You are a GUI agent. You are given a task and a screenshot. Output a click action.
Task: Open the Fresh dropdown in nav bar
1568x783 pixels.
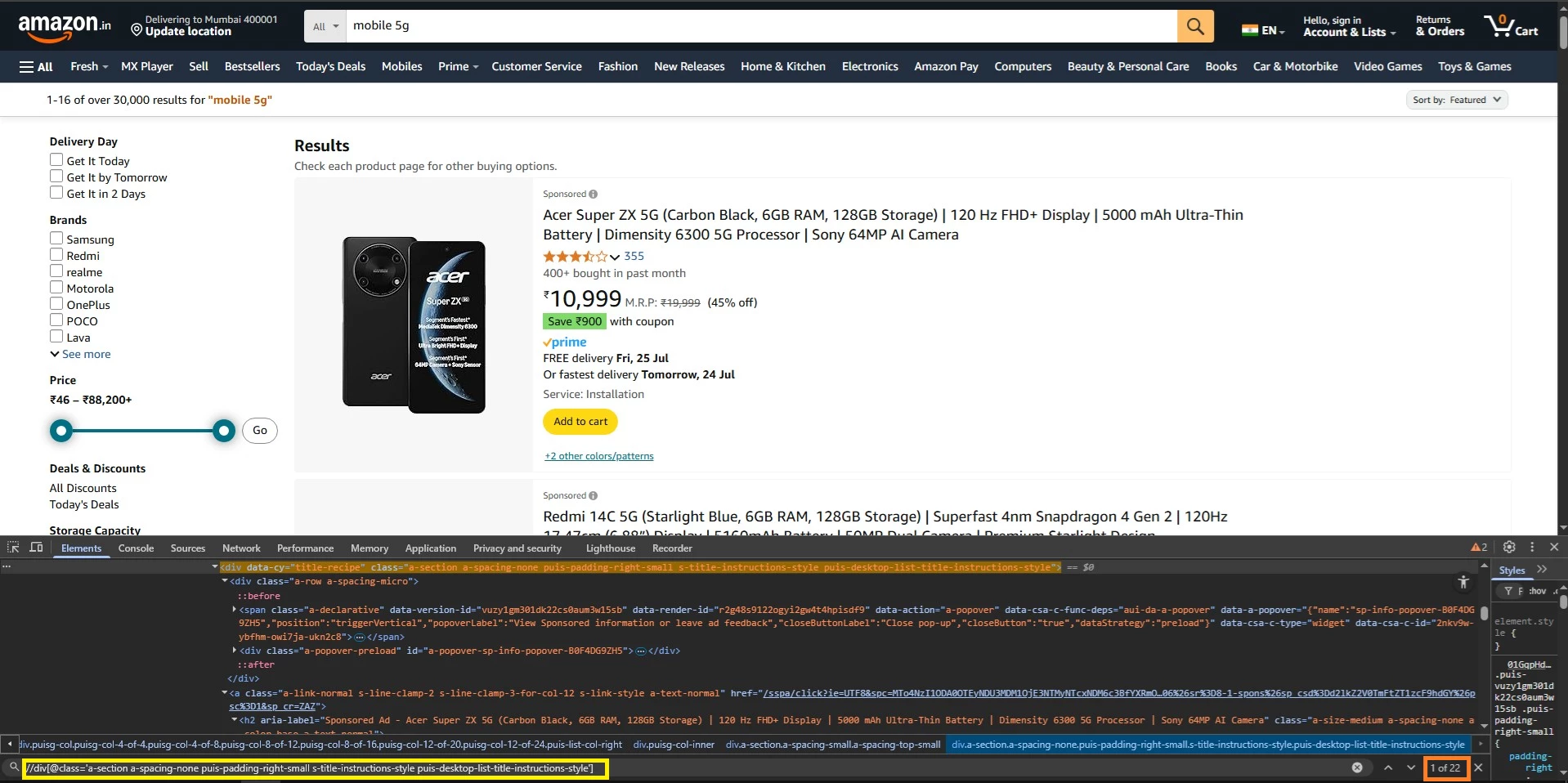point(89,67)
